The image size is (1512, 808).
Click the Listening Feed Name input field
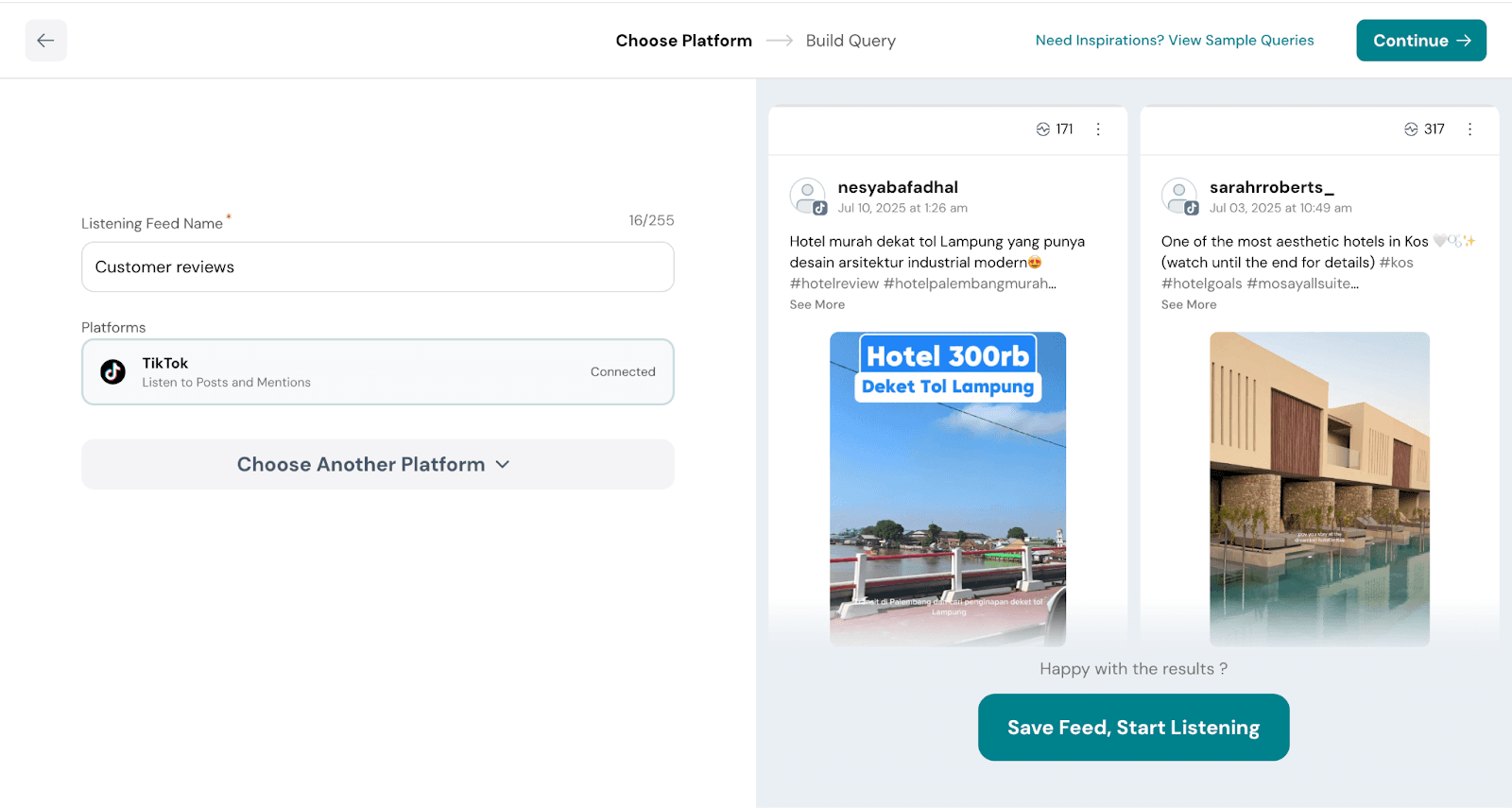click(377, 267)
